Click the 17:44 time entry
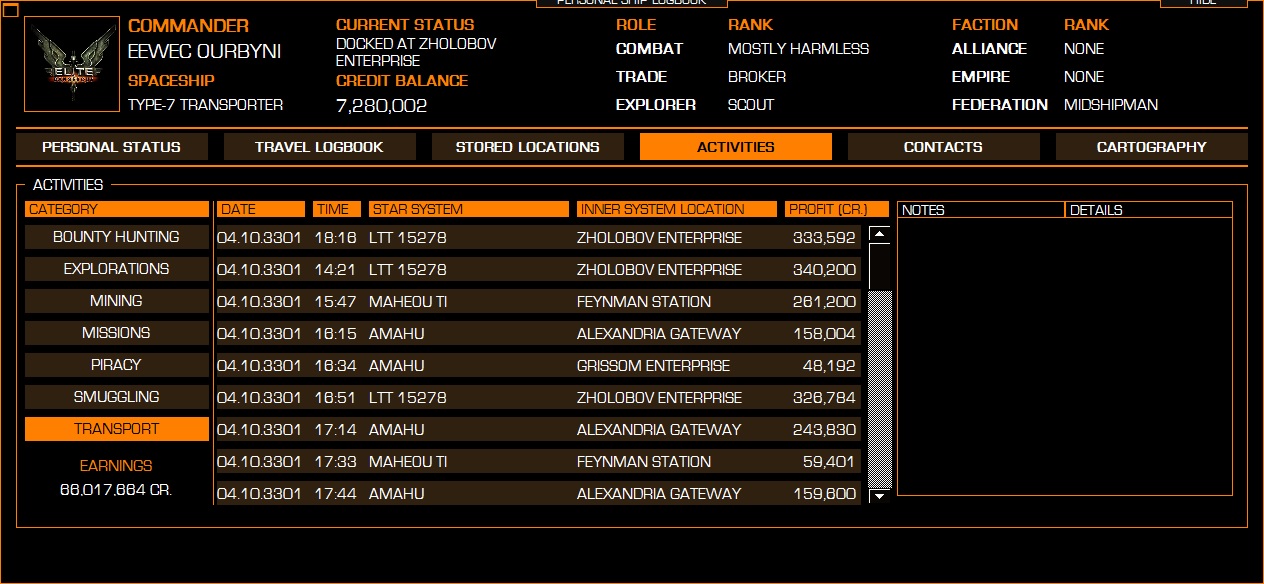 (x=336, y=494)
